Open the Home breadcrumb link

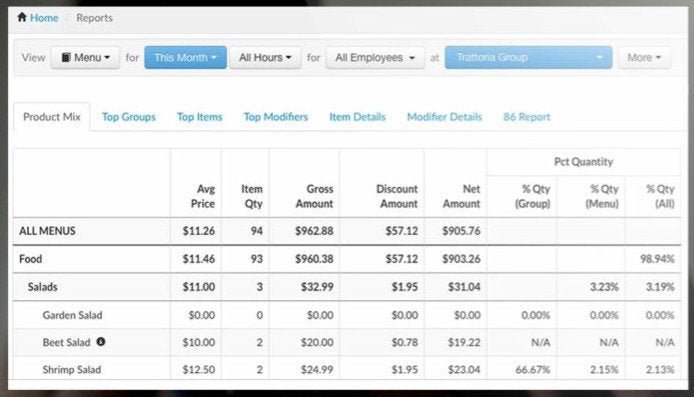coord(44,18)
